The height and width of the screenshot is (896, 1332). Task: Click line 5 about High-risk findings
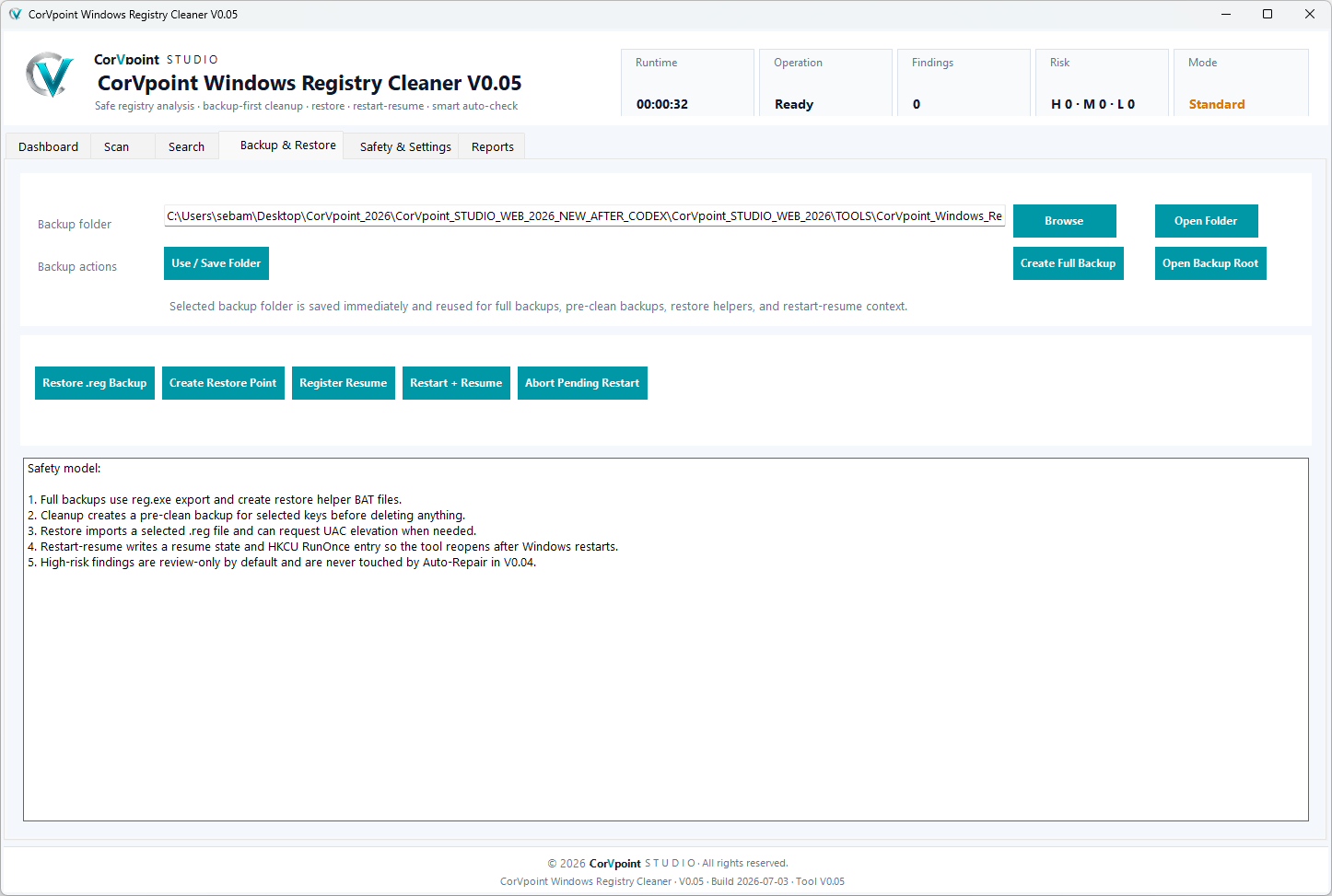tap(282, 563)
